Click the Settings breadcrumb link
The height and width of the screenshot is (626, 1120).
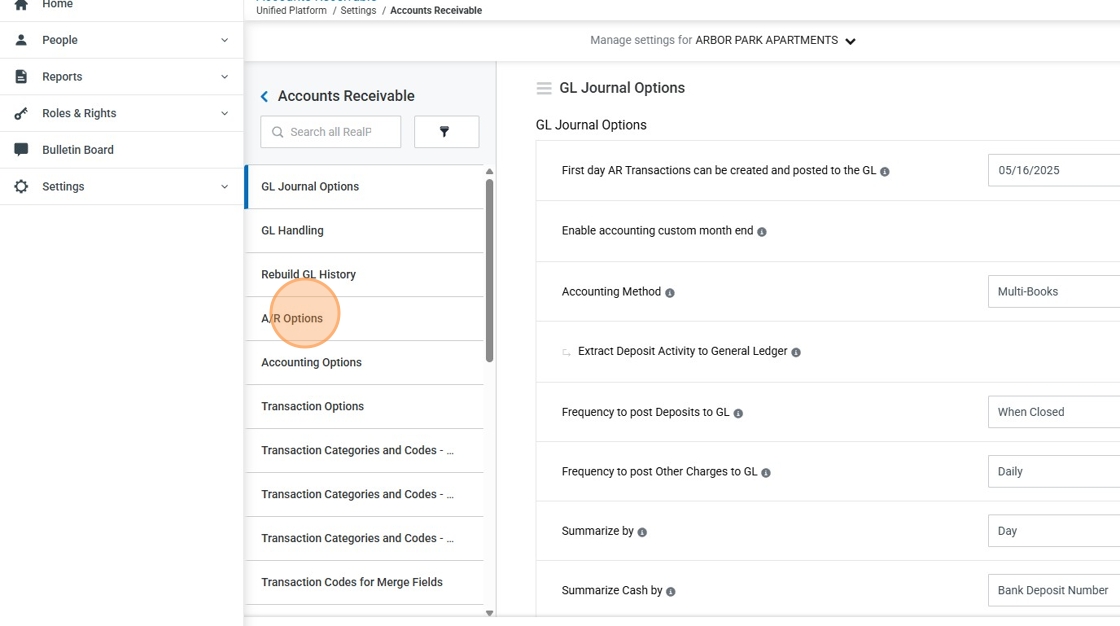[x=358, y=11]
